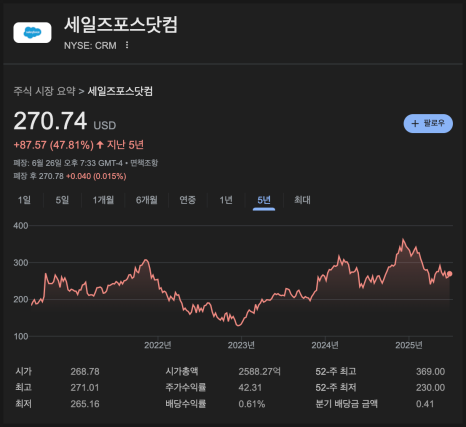Select the 1일 time range tab
466x427 pixels.
tap(24, 200)
